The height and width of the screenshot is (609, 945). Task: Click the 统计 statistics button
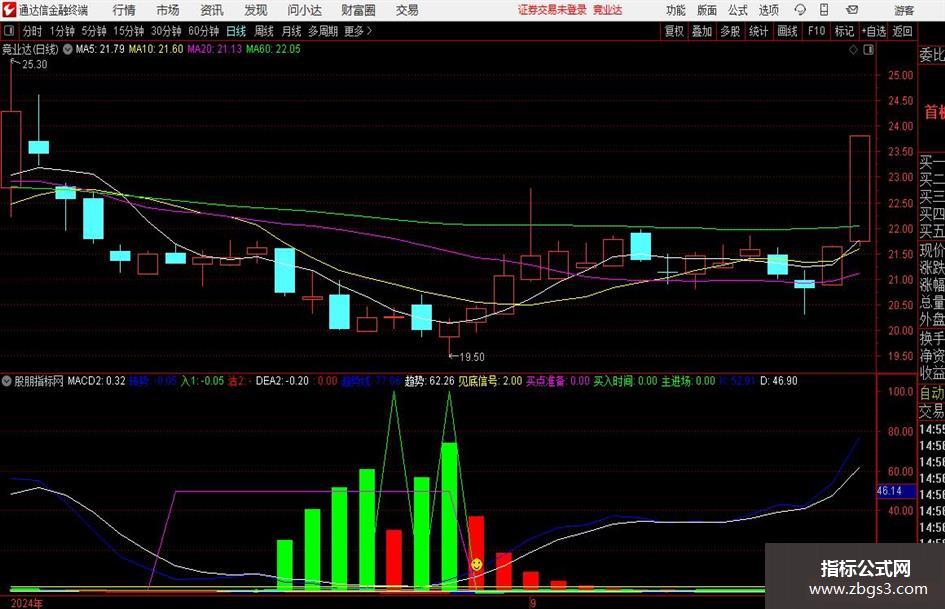pyautogui.click(x=758, y=31)
